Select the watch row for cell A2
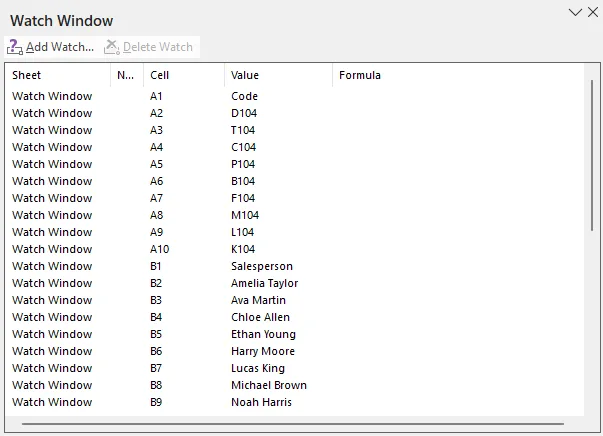The image size is (603, 436). click(294, 113)
